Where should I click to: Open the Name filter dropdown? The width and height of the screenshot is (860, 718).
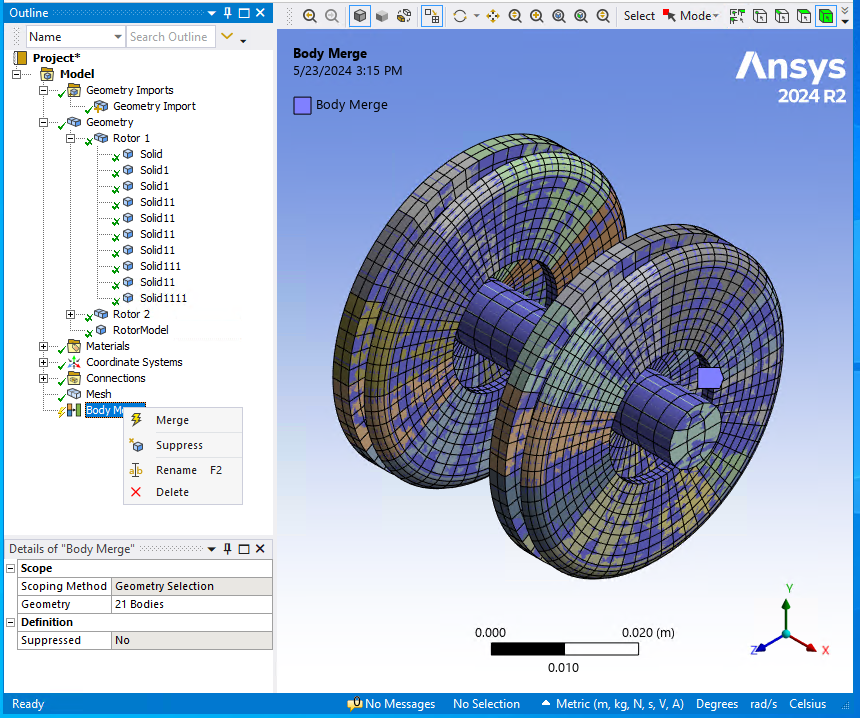(115, 37)
